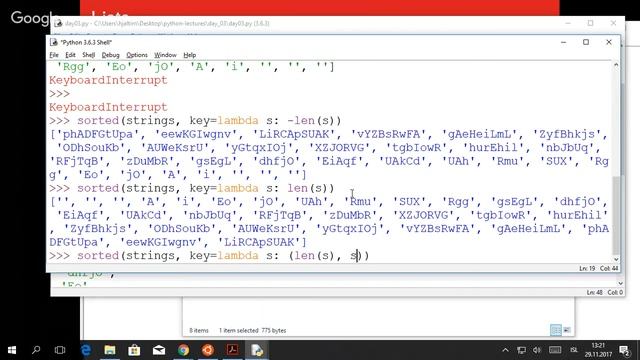
Task: Click the shell scrollbar down arrow
Action: pos(616,259)
